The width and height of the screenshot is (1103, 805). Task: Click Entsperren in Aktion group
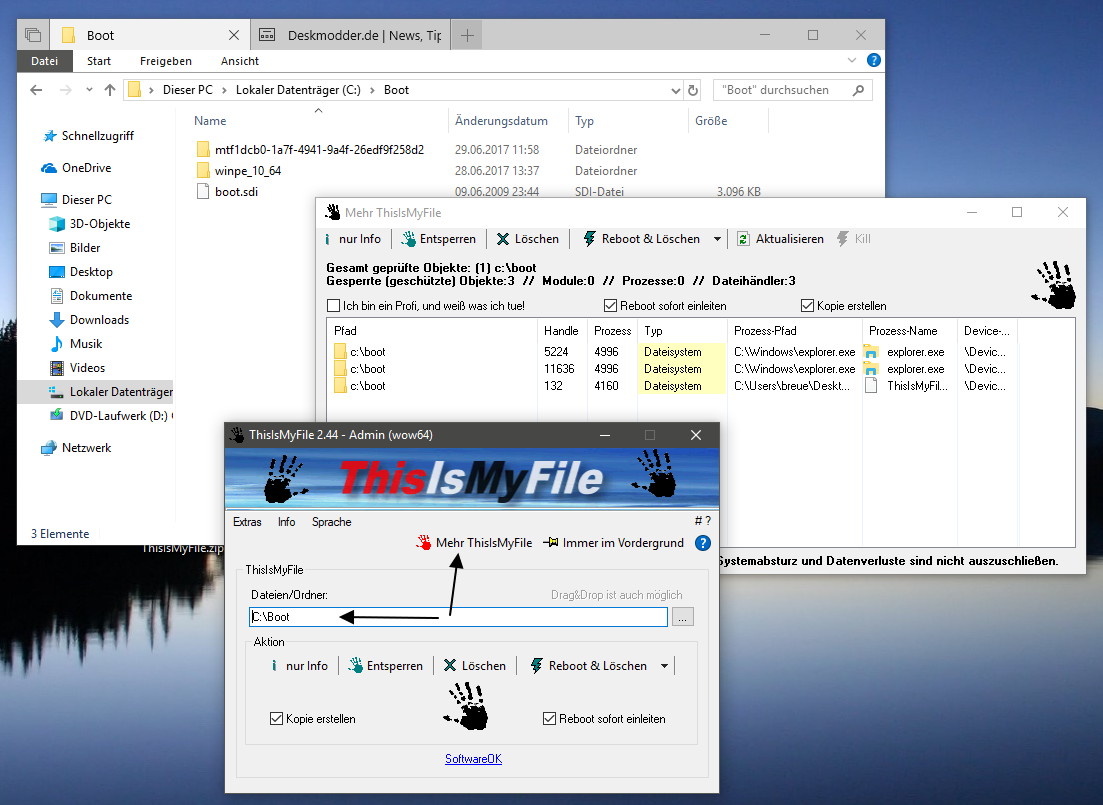(386, 666)
